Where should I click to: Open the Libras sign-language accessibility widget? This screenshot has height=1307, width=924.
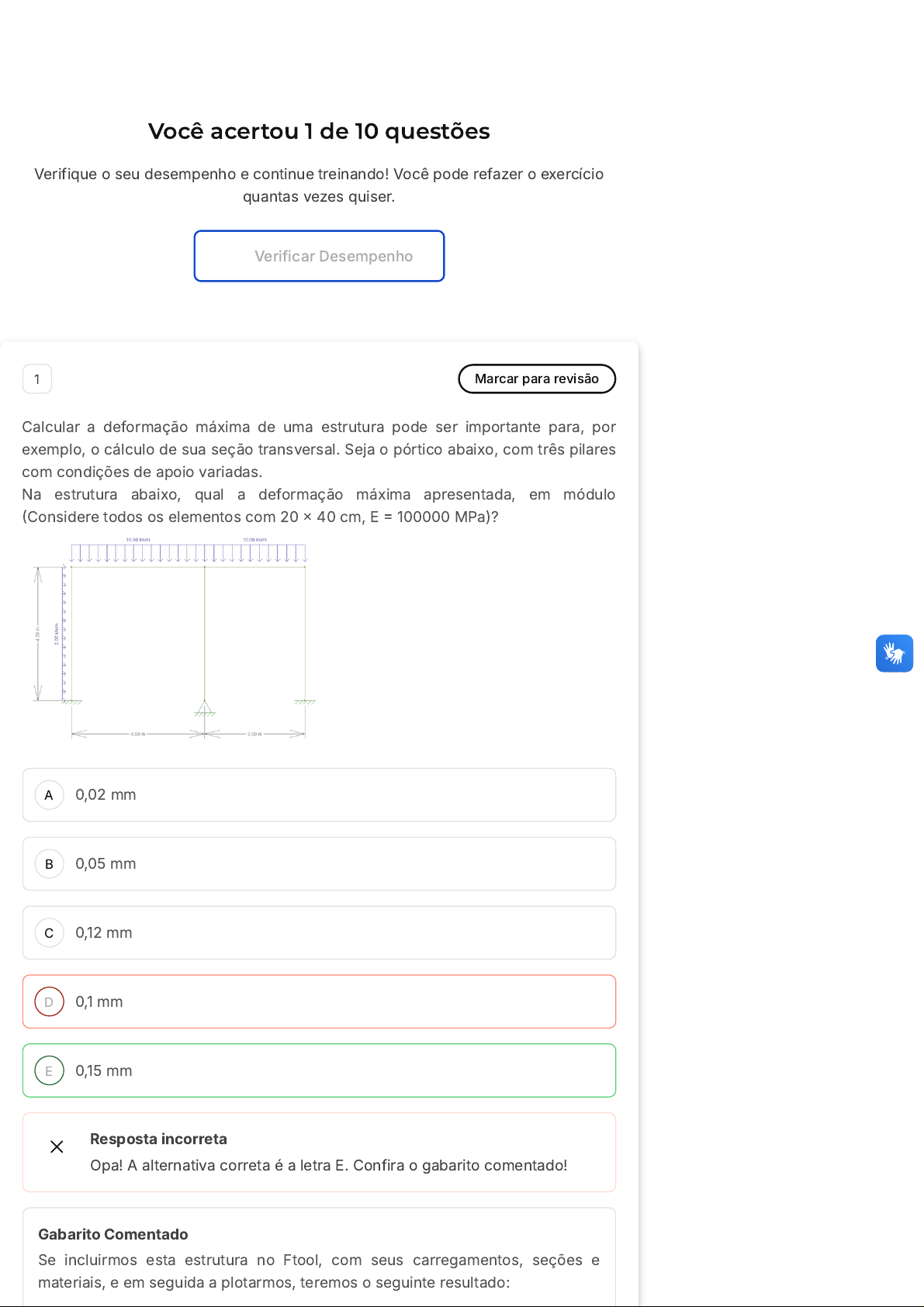(x=894, y=653)
